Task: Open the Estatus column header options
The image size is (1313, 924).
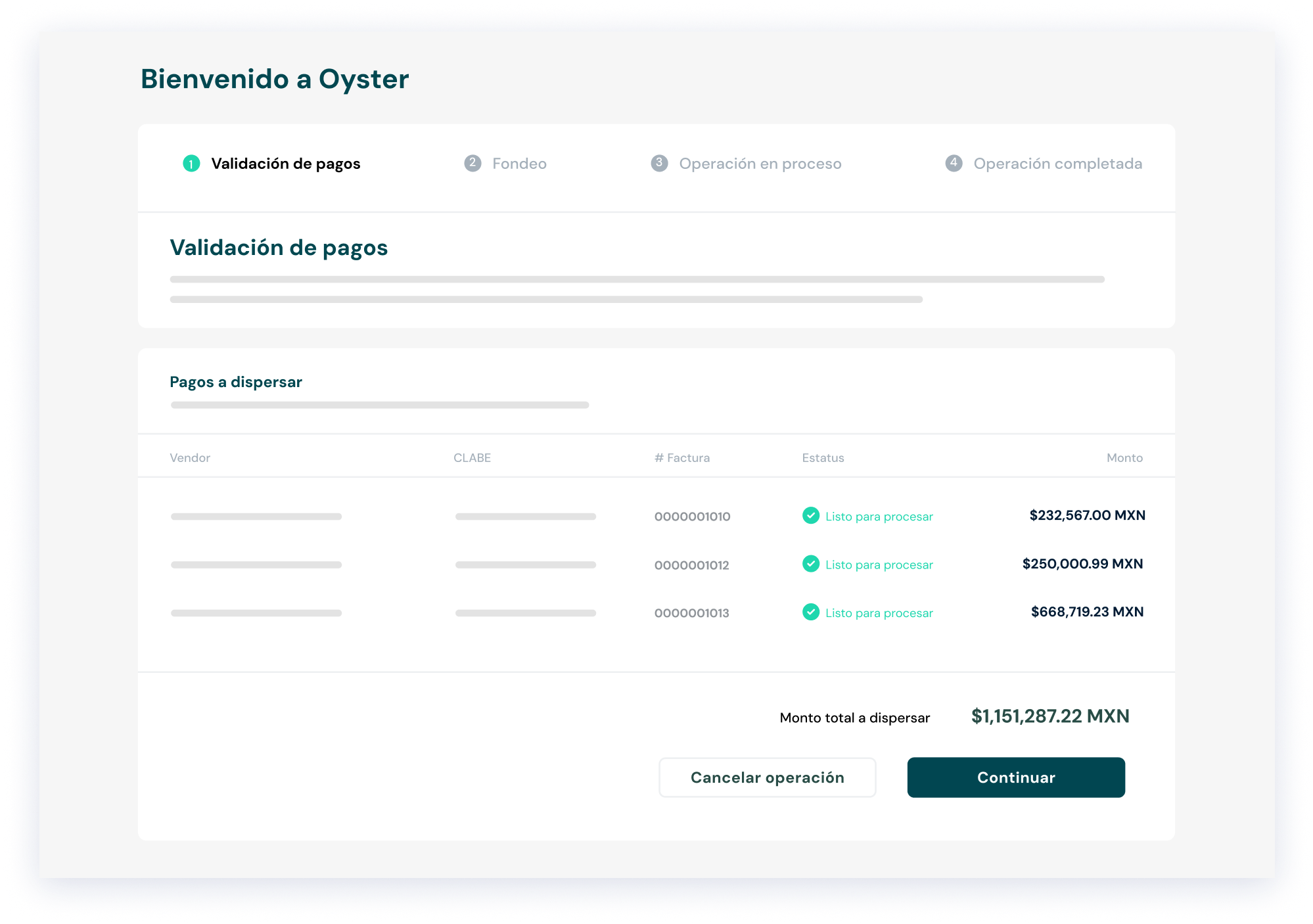Action: 823,457
